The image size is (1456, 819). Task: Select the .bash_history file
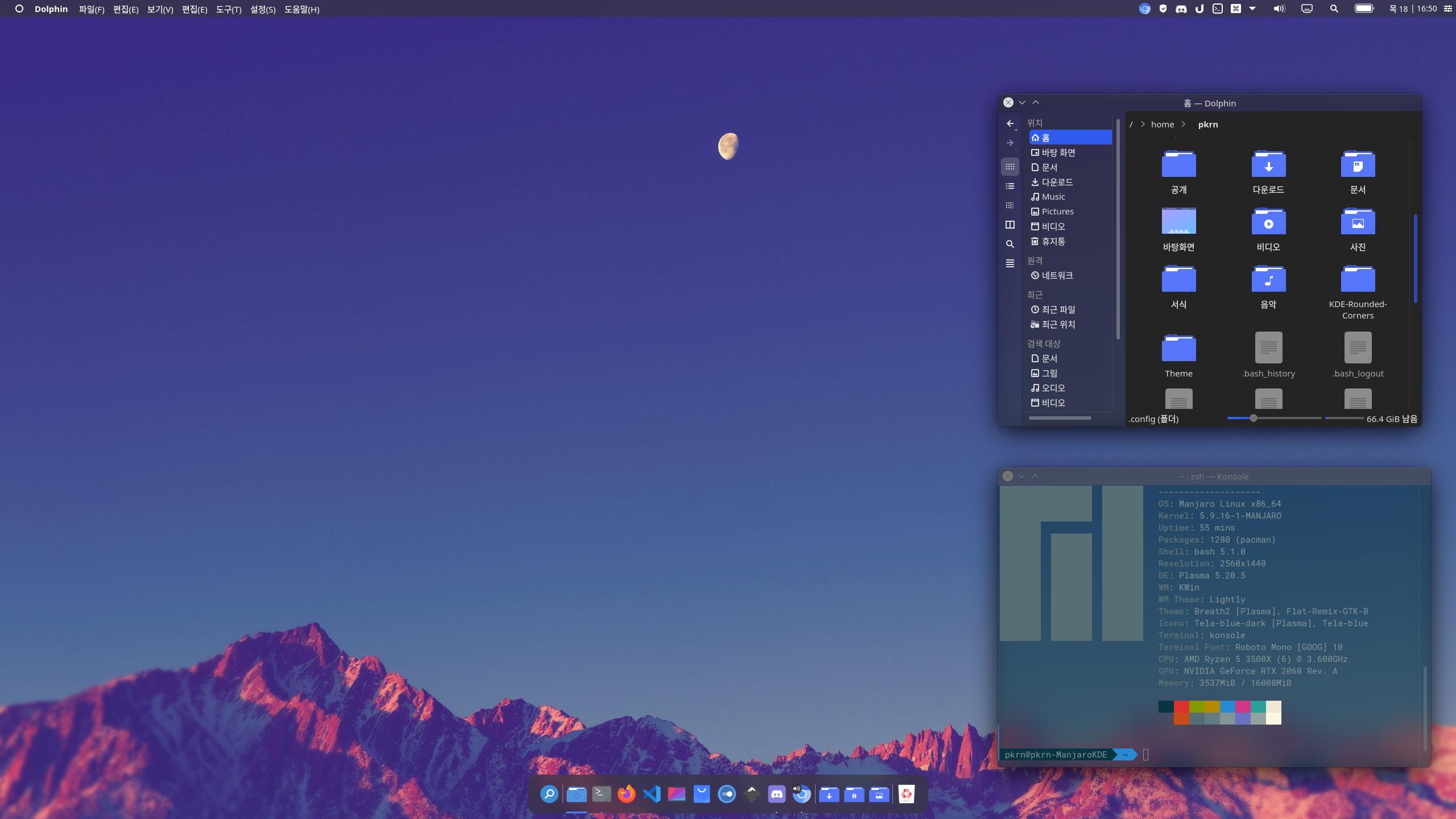click(x=1268, y=348)
